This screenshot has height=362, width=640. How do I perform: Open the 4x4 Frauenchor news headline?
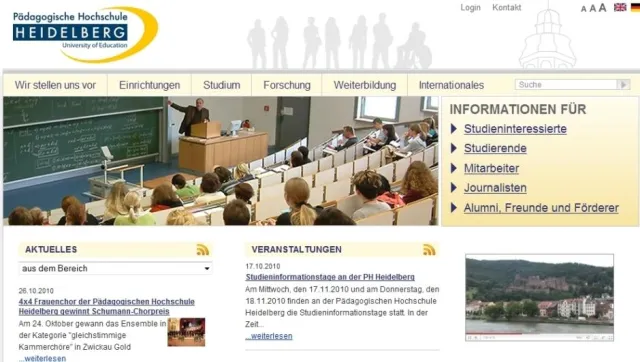107,306
